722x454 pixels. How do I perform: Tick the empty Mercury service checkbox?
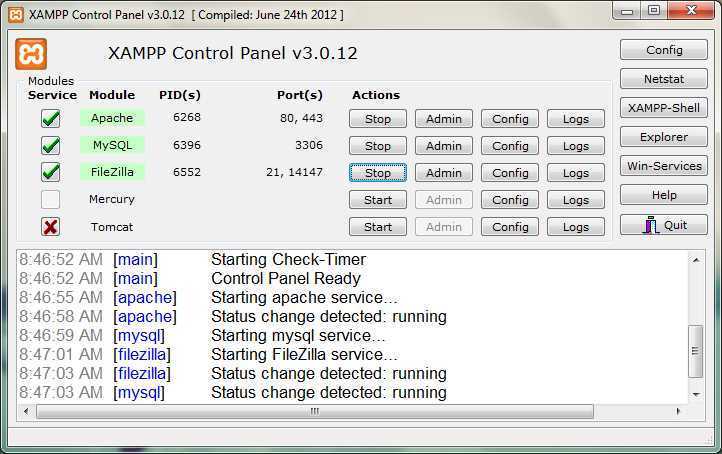(x=50, y=199)
